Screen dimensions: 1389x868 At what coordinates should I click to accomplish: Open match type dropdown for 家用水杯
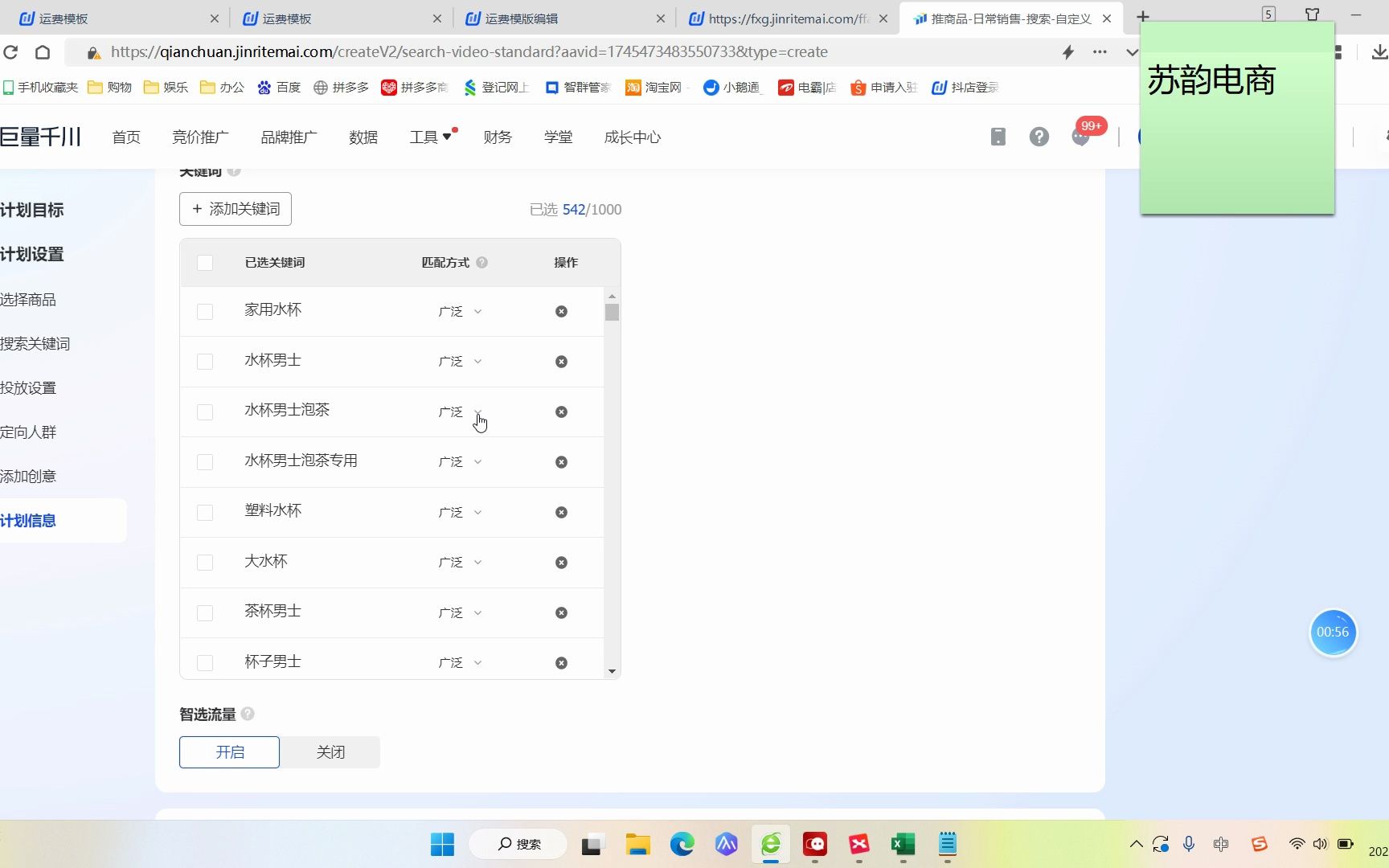460,311
